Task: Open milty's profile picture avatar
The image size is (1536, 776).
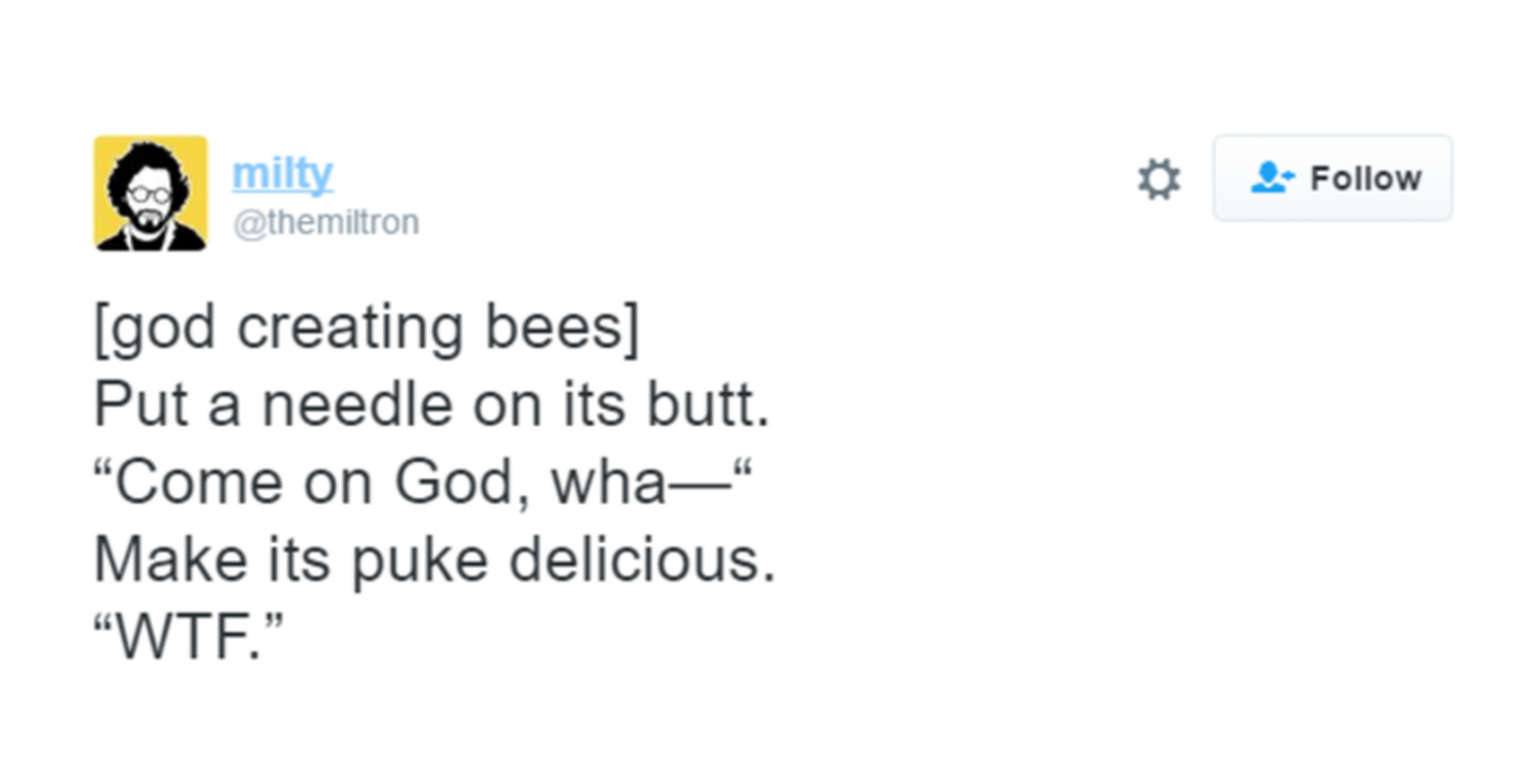Action: coord(150,193)
